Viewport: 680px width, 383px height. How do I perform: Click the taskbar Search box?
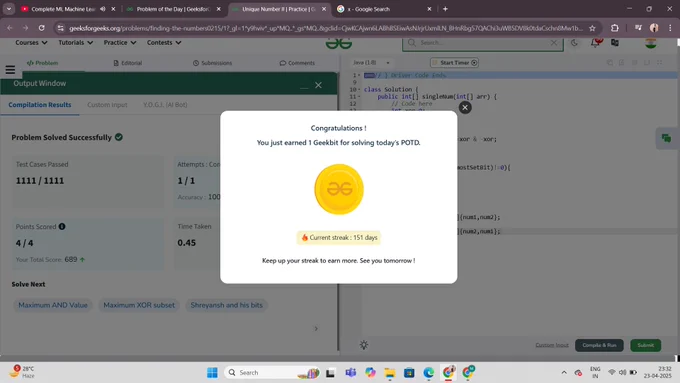(x=273, y=373)
